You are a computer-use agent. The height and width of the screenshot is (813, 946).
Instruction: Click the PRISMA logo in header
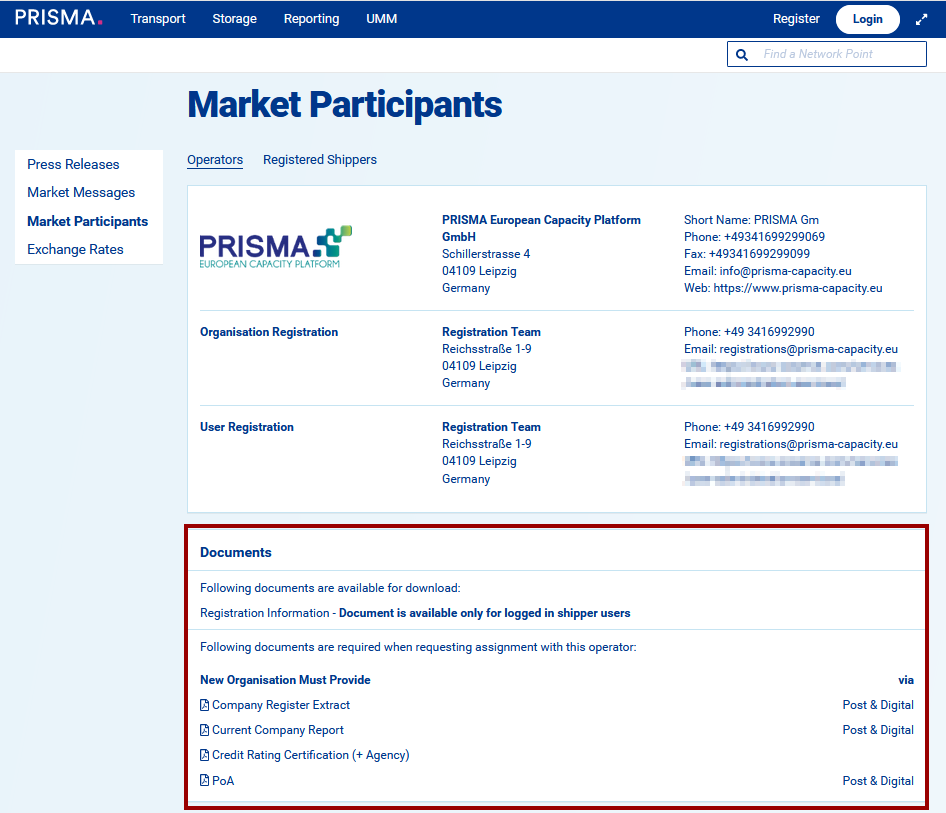click(58, 18)
